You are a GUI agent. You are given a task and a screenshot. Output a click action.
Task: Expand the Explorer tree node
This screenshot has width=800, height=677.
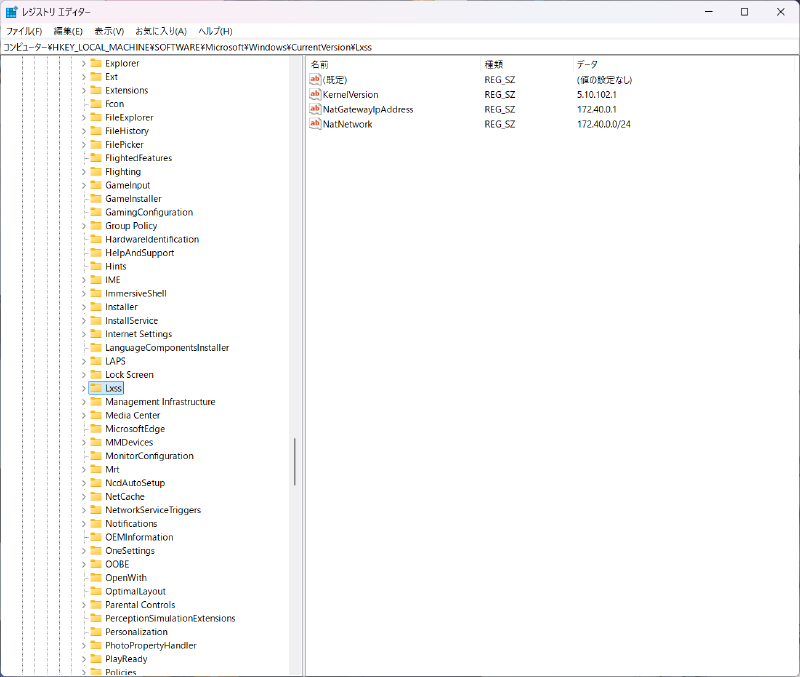[x=84, y=63]
